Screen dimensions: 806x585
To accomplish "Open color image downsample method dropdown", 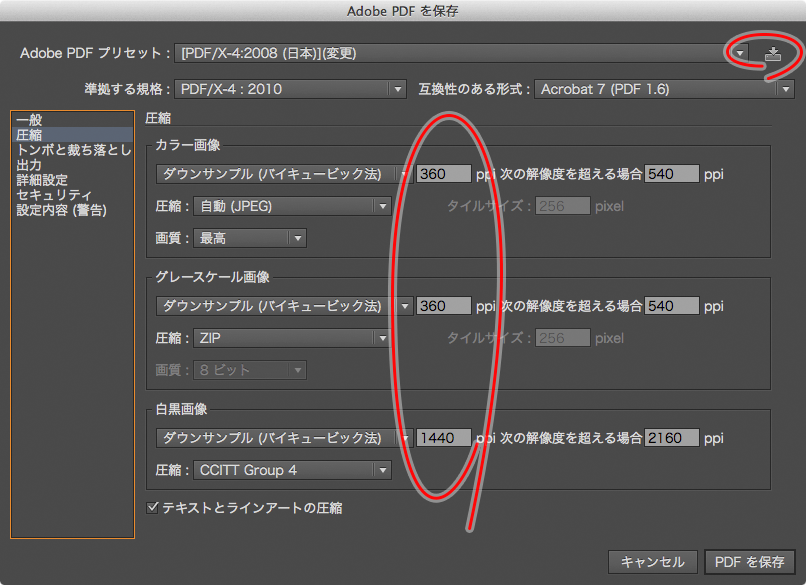I will coord(284,174).
